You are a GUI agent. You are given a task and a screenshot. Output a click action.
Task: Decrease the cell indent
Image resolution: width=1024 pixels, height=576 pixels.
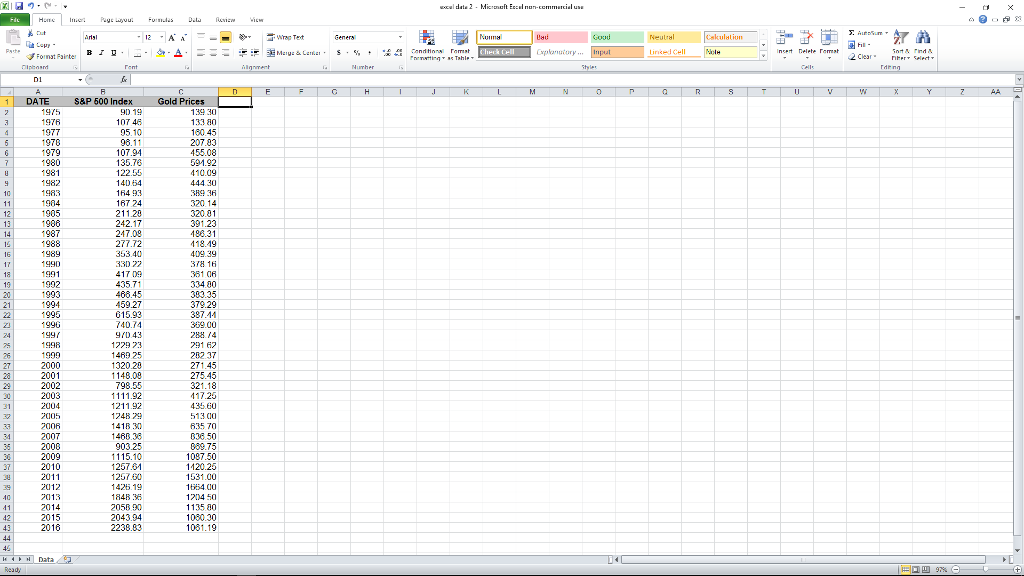coord(243,53)
